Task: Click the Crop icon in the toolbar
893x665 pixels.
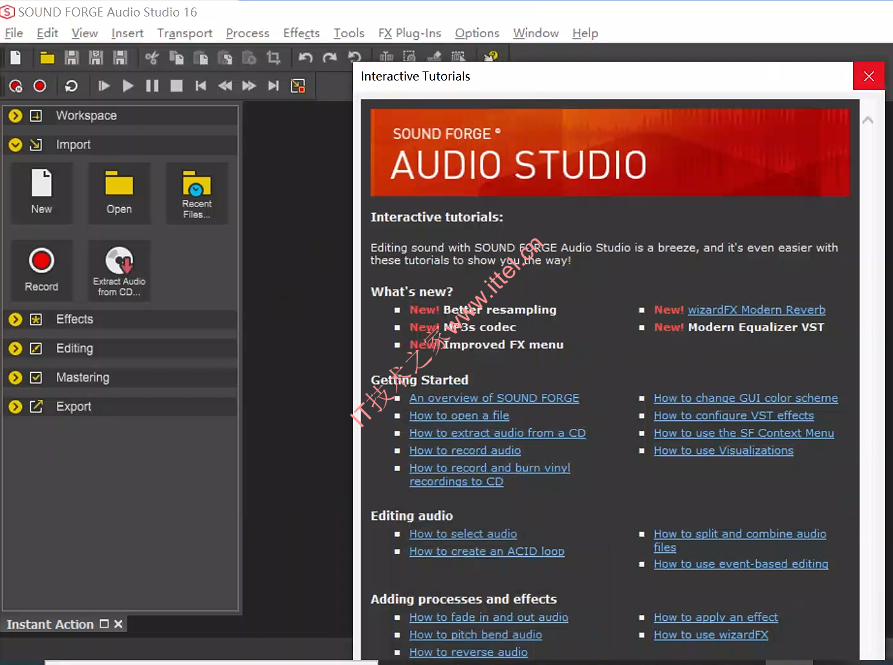Action: pos(273,58)
